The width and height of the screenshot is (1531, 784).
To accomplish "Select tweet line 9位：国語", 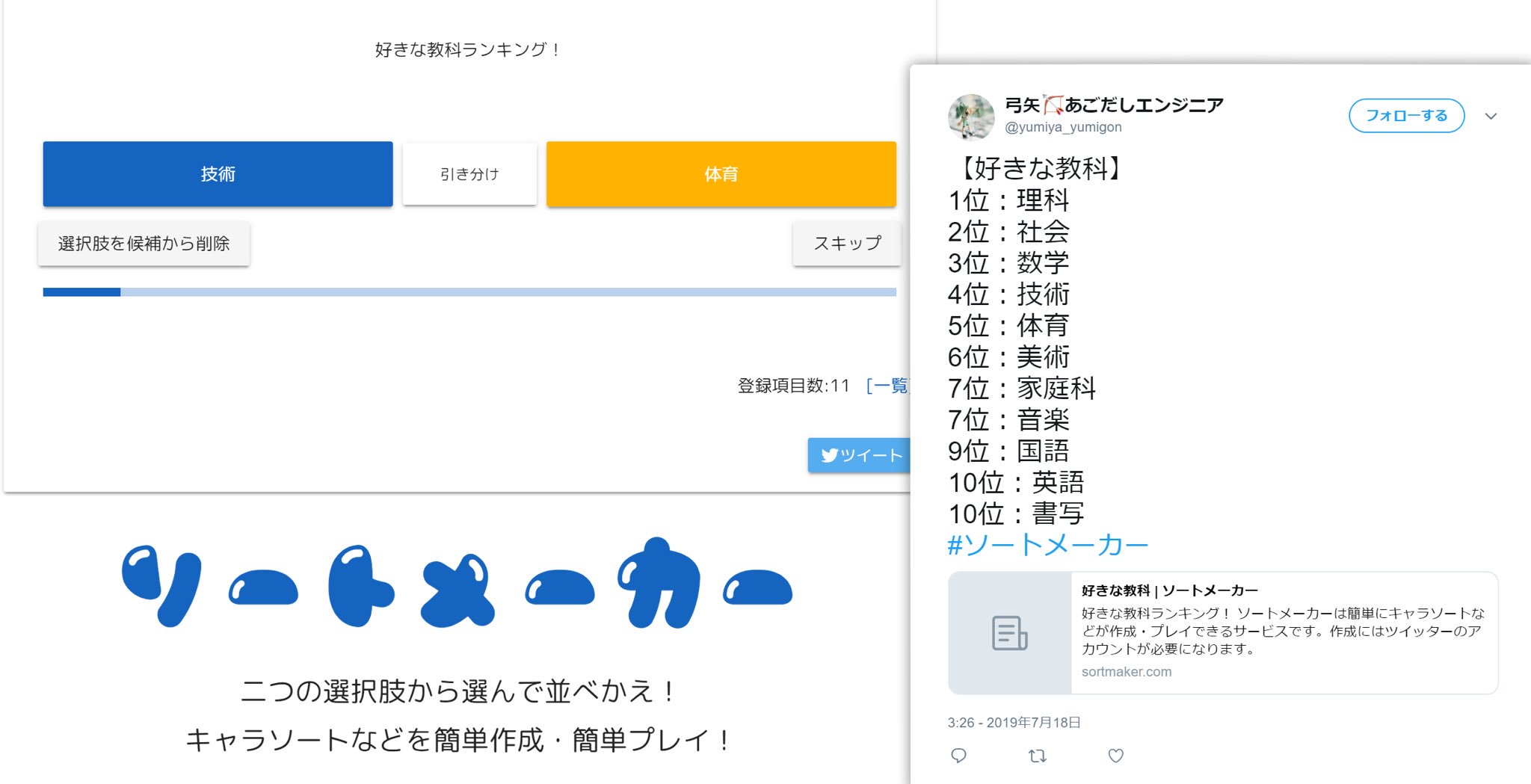I will coord(1008,451).
